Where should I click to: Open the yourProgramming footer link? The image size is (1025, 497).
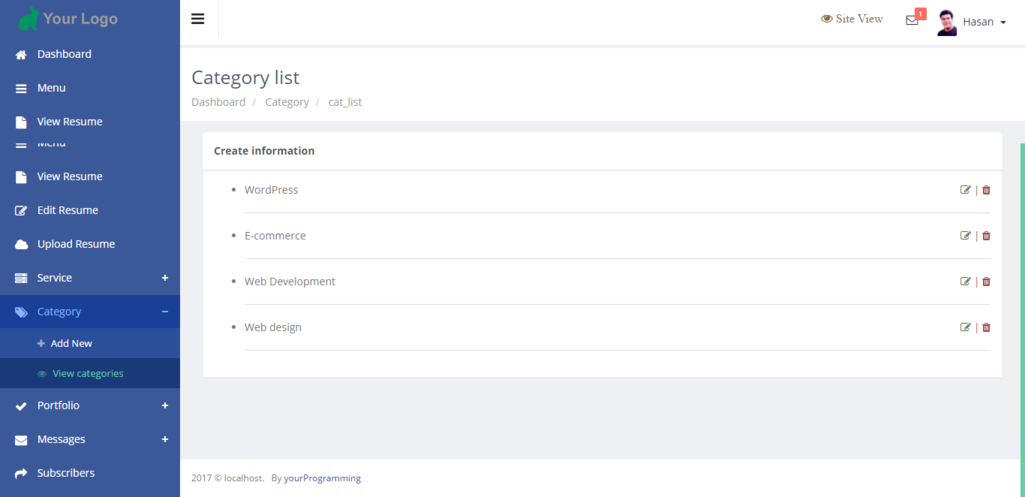click(x=322, y=478)
